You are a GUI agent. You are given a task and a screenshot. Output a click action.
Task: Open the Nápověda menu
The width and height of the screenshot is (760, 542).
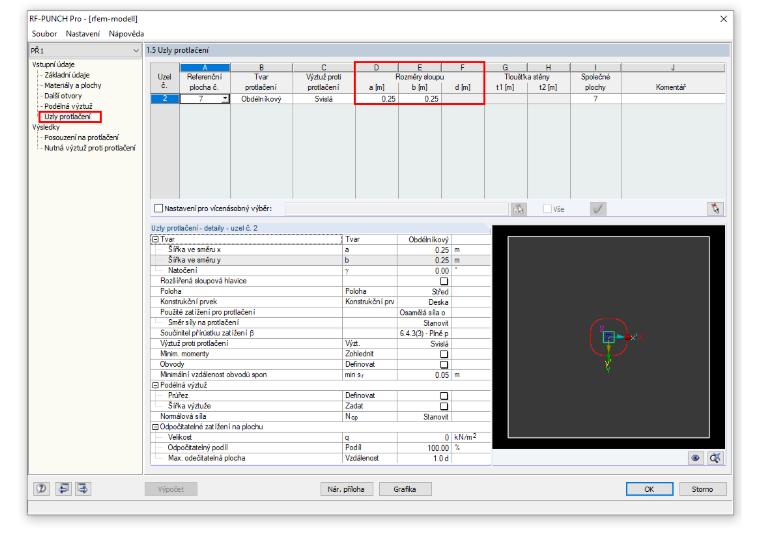[x=126, y=34]
